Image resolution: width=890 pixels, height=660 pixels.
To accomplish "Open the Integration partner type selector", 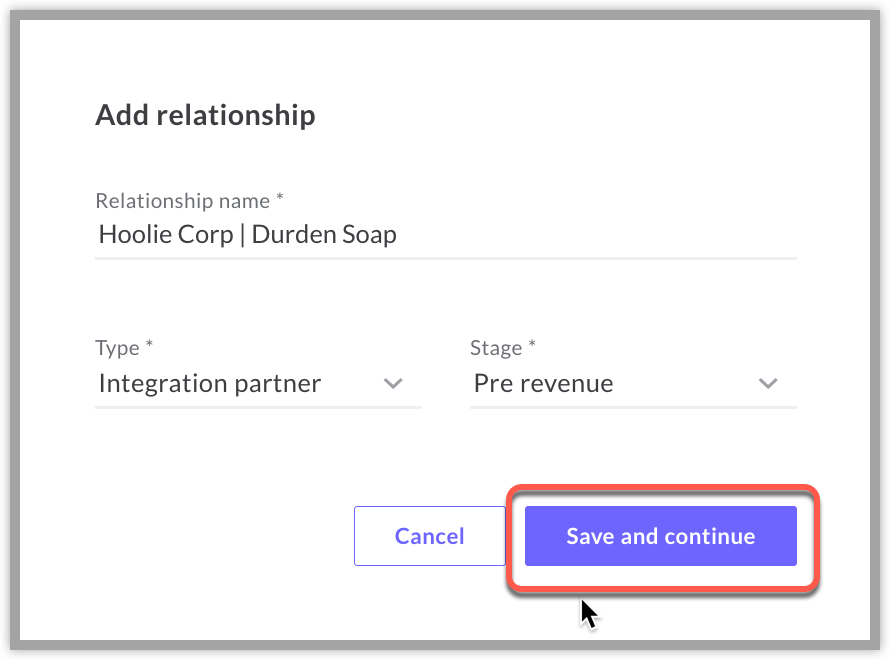I will pyautogui.click(x=258, y=384).
